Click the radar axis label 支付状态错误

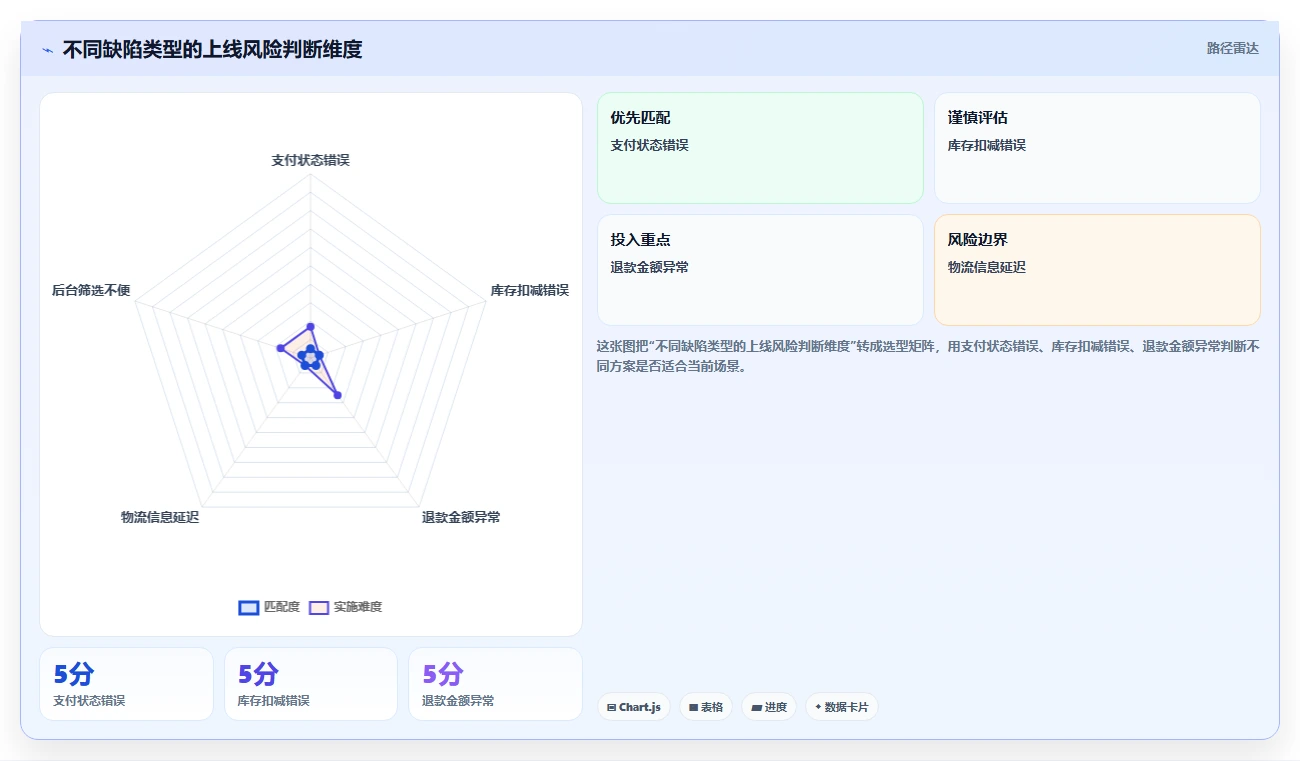click(310, 160)
